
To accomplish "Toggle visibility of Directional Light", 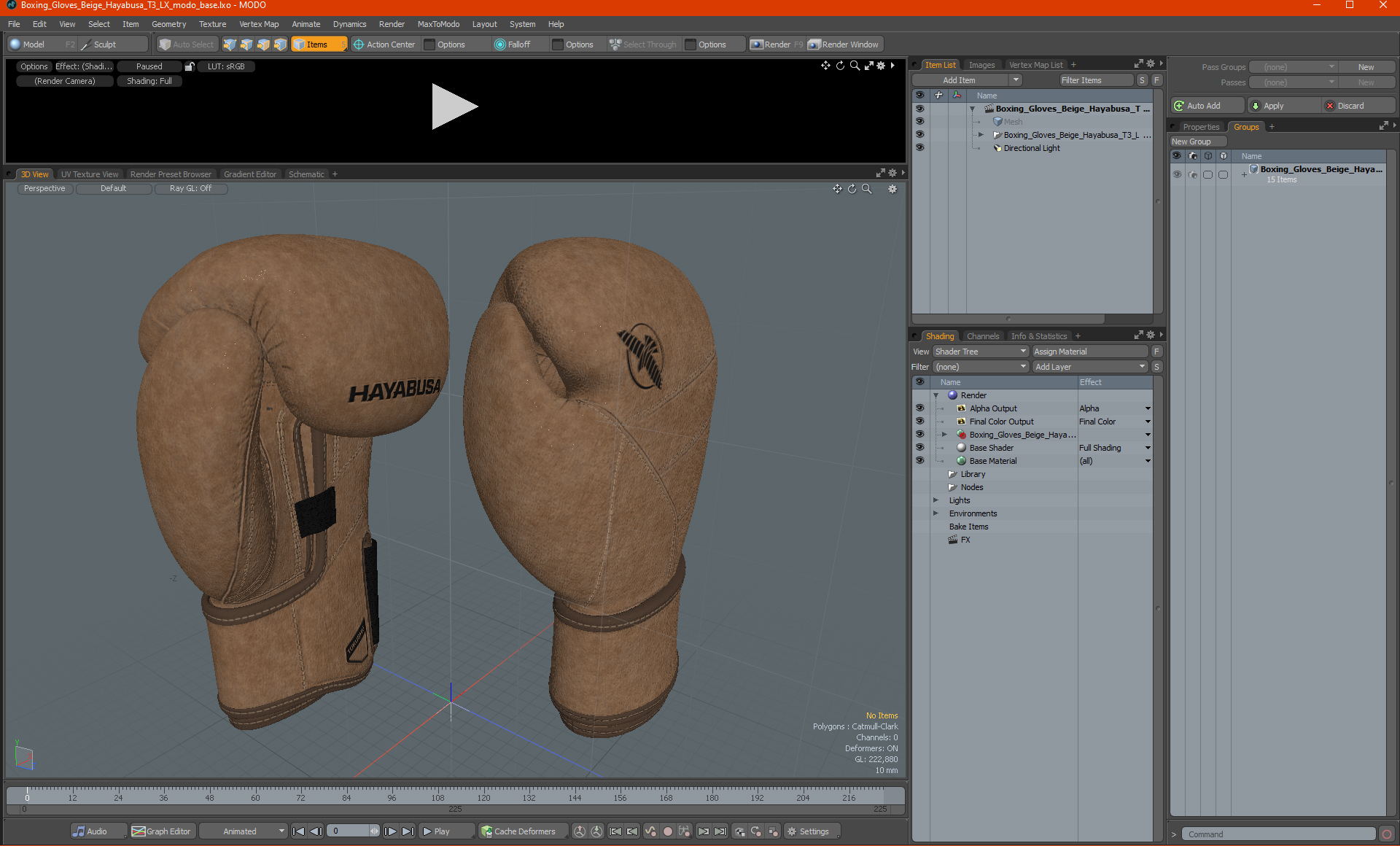I will [919, 148].
